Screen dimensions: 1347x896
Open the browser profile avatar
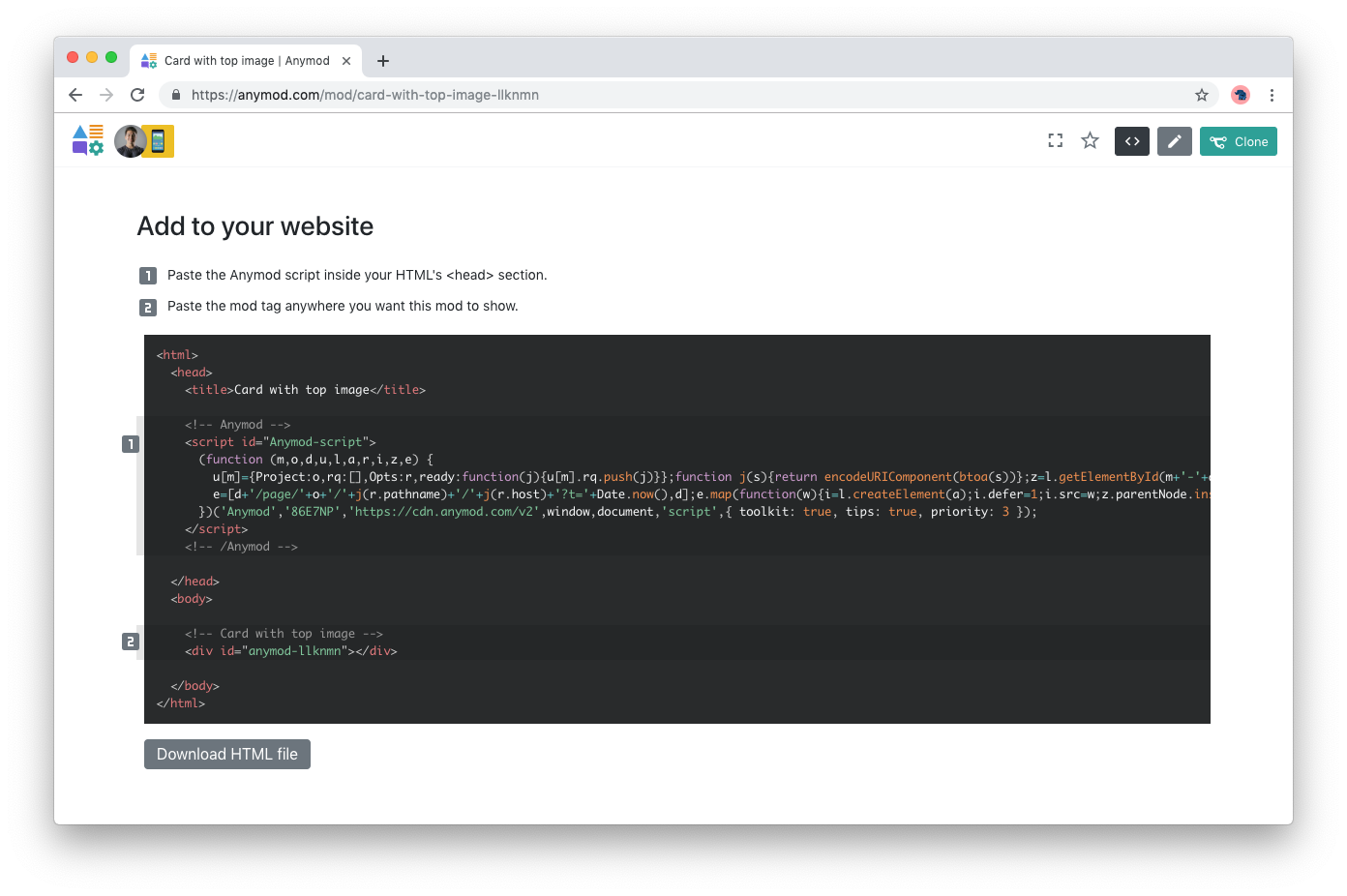(x=1241, y=95)
